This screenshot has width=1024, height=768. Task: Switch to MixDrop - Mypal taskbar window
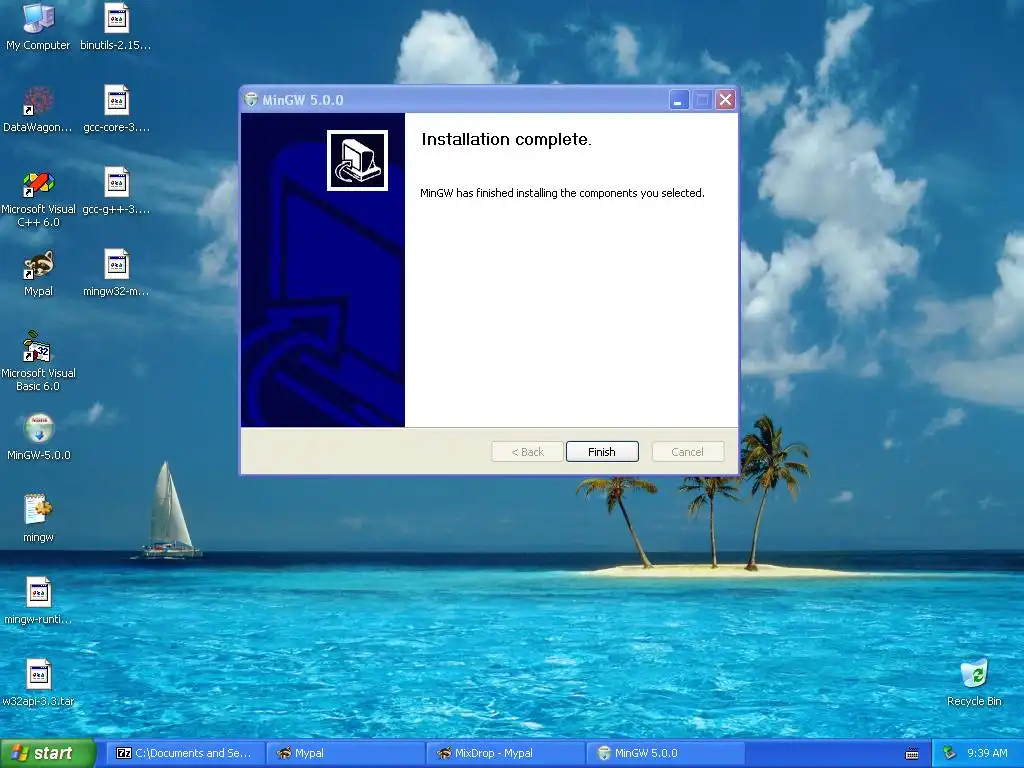[506, 753]
